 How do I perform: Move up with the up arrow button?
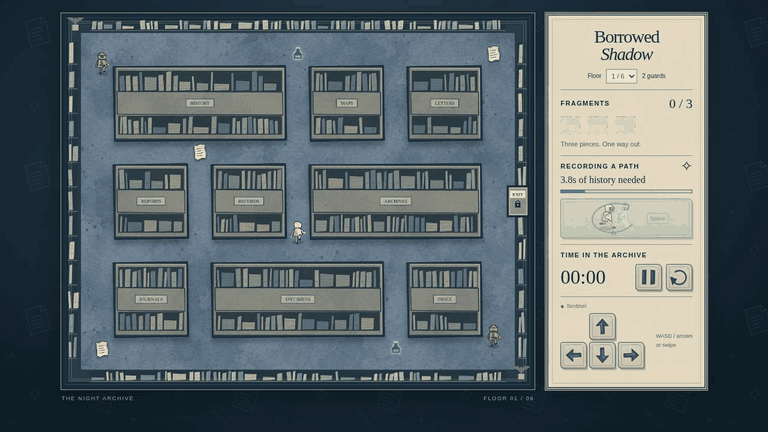602,326
